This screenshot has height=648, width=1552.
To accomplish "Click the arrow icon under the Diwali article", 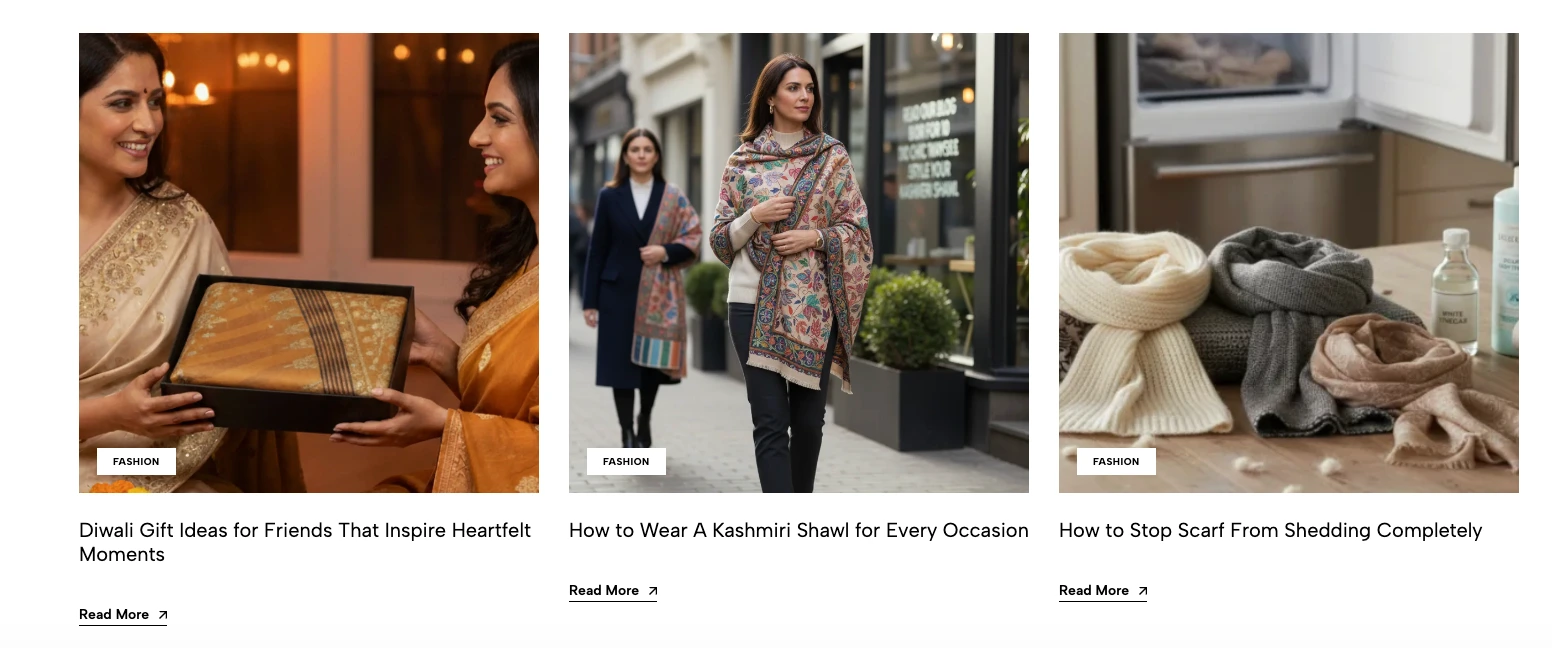I will pyautogui.click(x=163, y=615).
